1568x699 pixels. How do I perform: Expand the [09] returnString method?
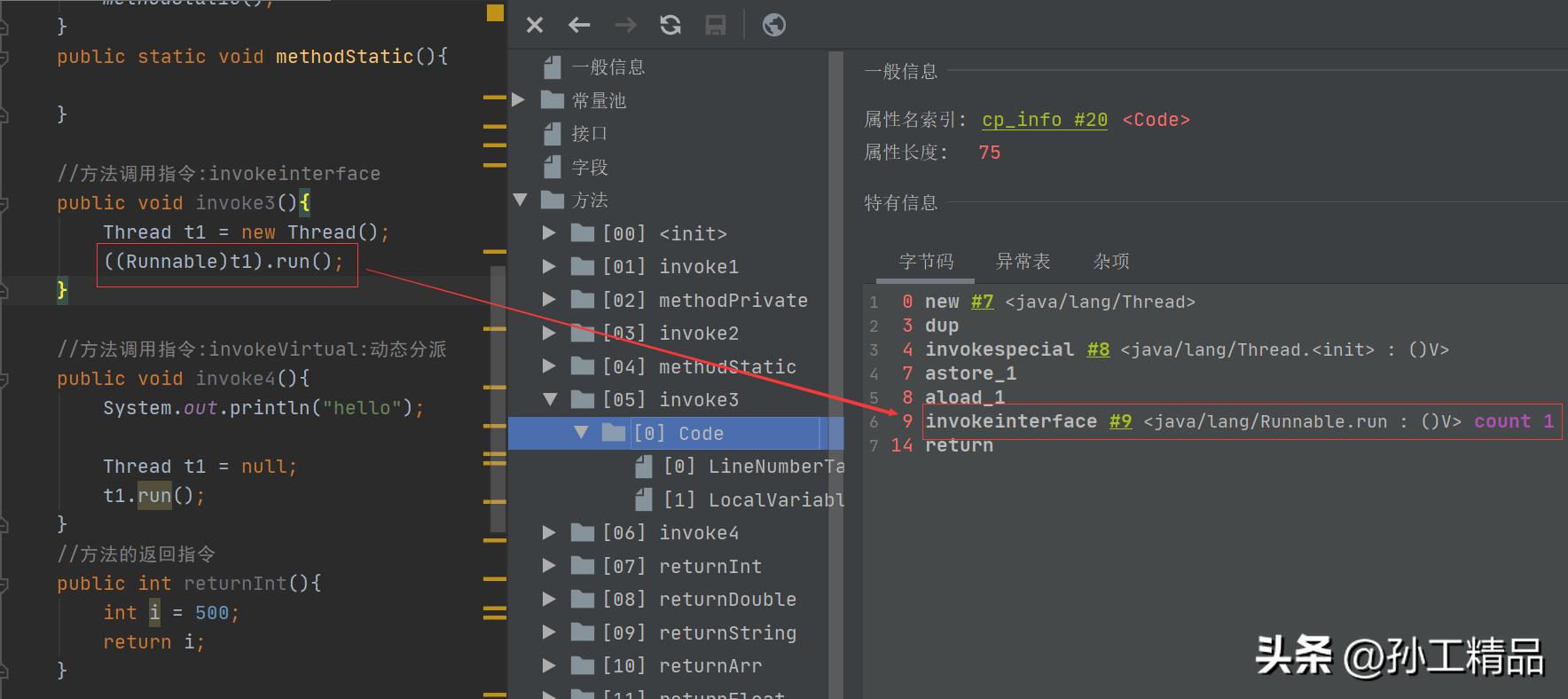[x=549, y=632]
